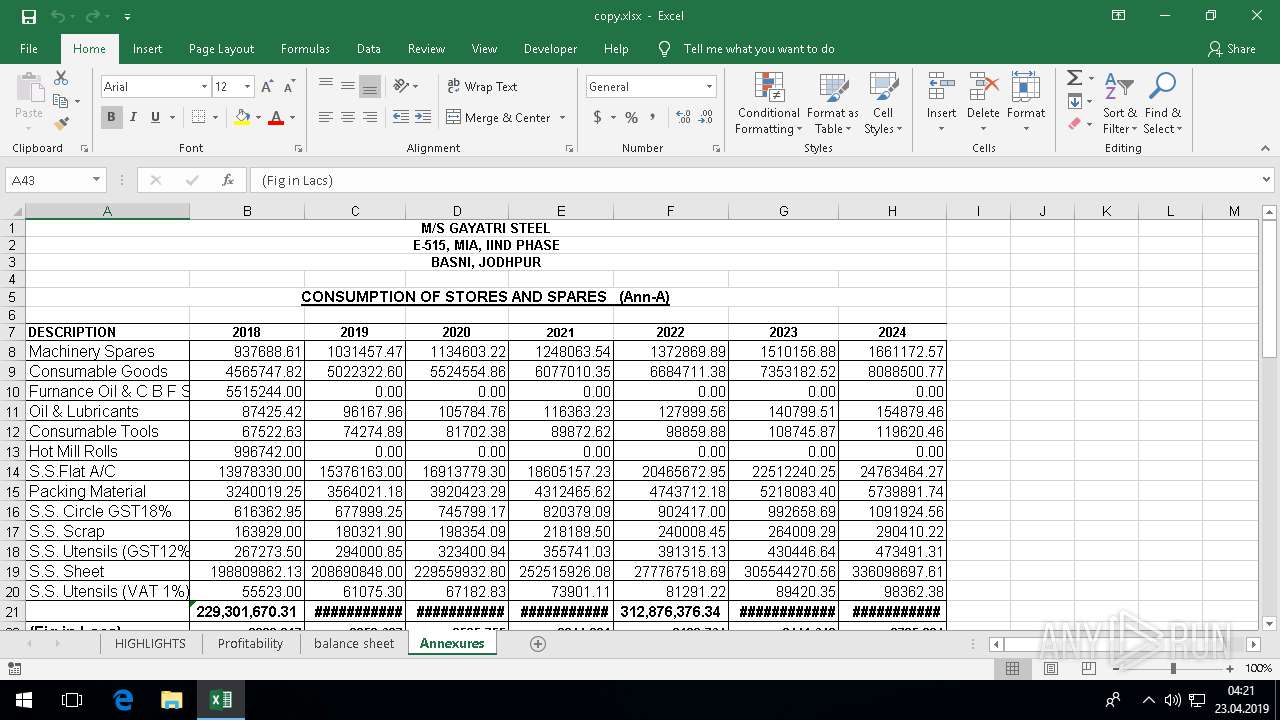
Task: Apply accounting dollar format
Action: click(598, 117)
